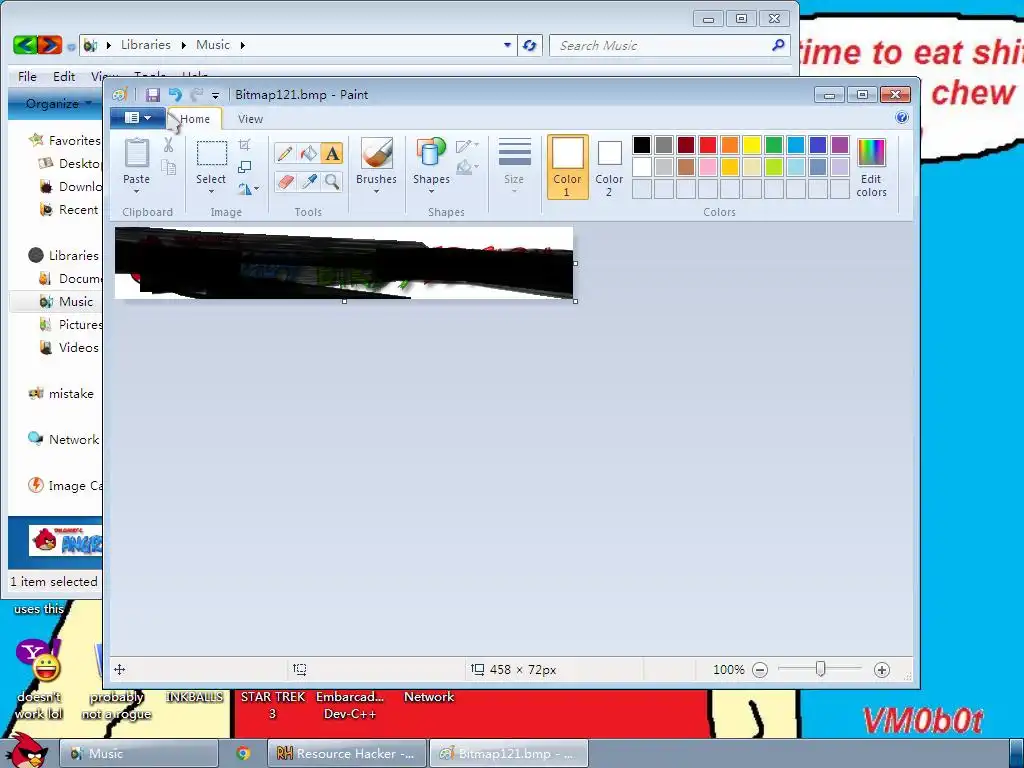Select the Pencil tool in Paint
This screenshot has width=1024, height=768.
285,153
